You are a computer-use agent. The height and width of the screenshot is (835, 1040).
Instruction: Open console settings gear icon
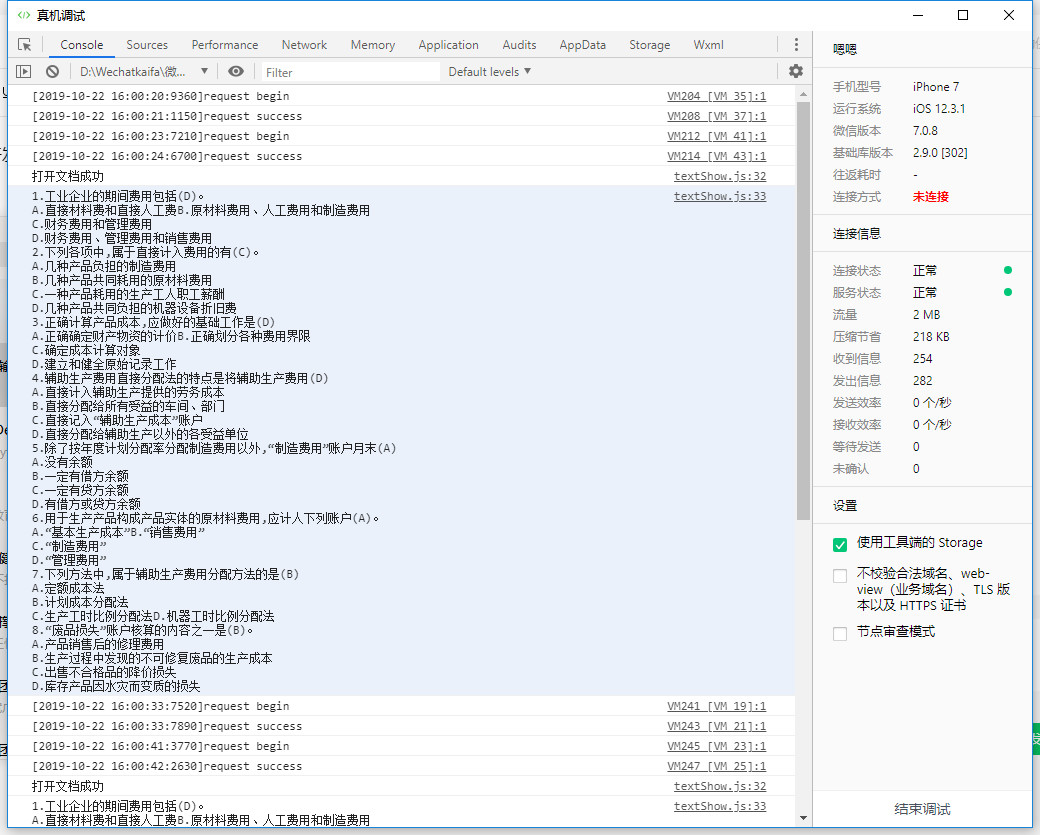[796, 72]
